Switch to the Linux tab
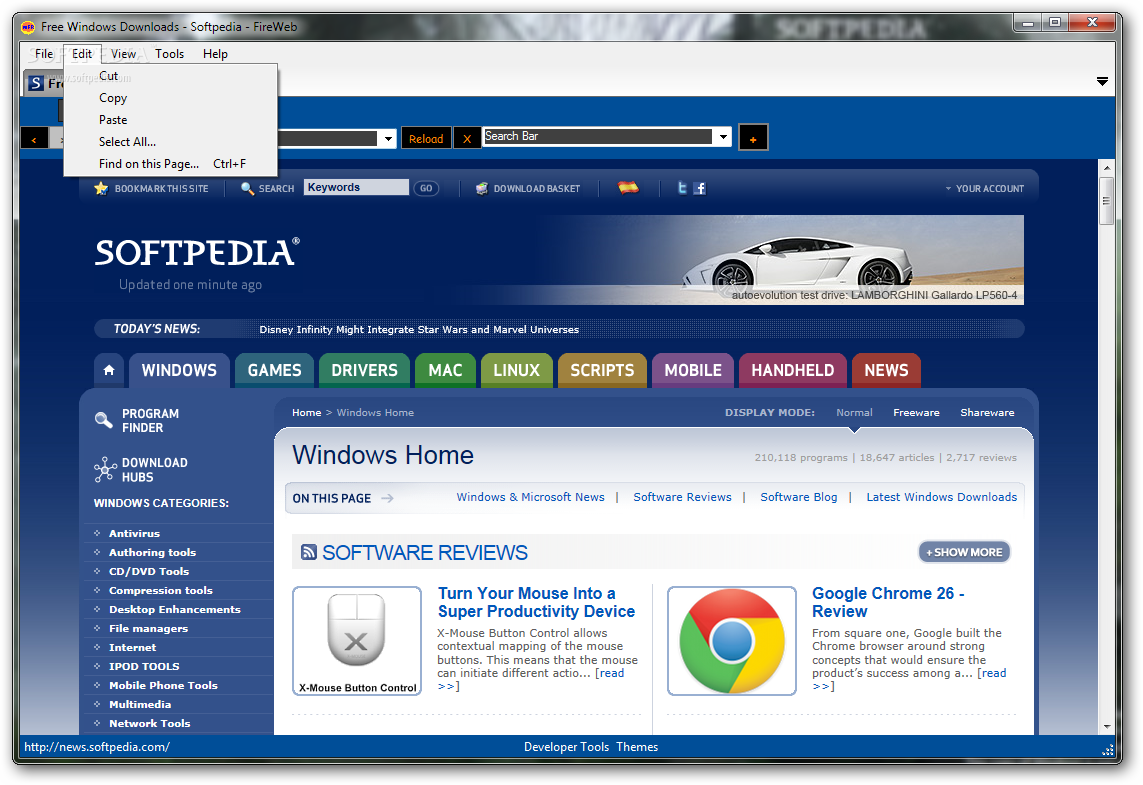Screen dimensions: 1143x785 [516, 370]
